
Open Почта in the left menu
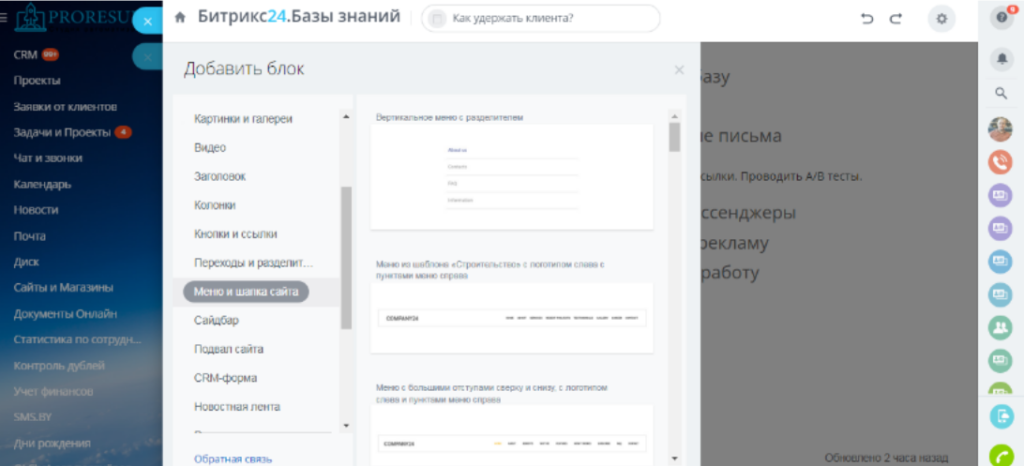[x=29, y=236]
